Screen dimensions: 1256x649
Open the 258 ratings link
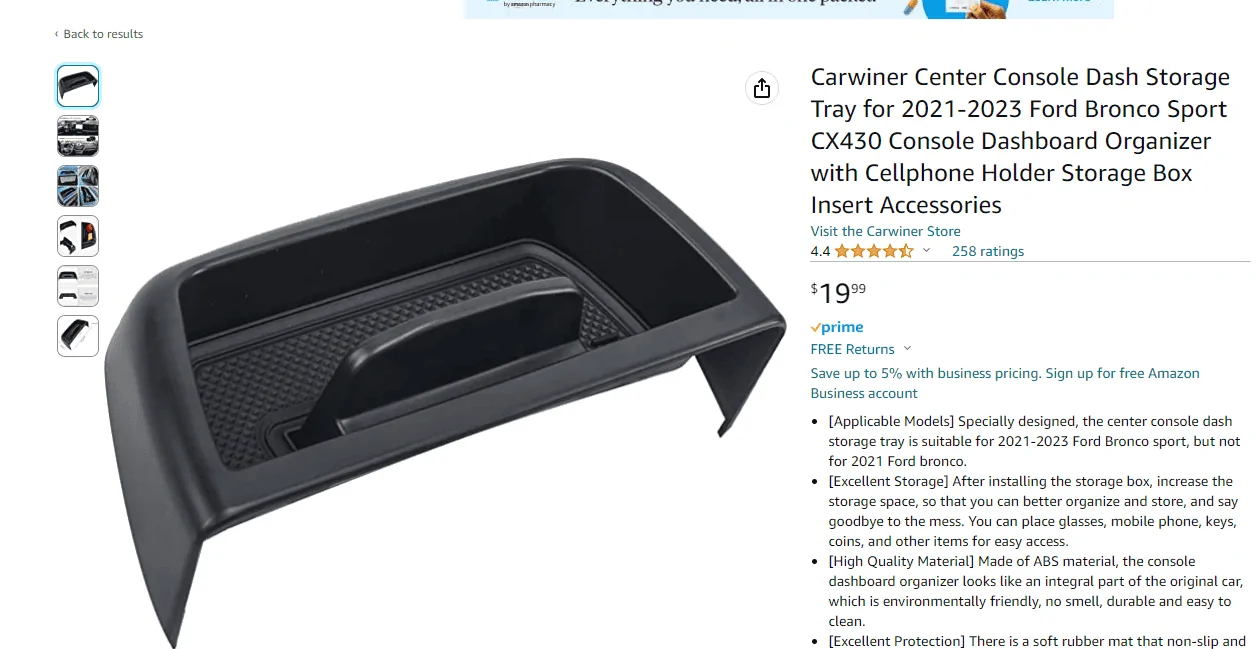(x=988, y=251)
